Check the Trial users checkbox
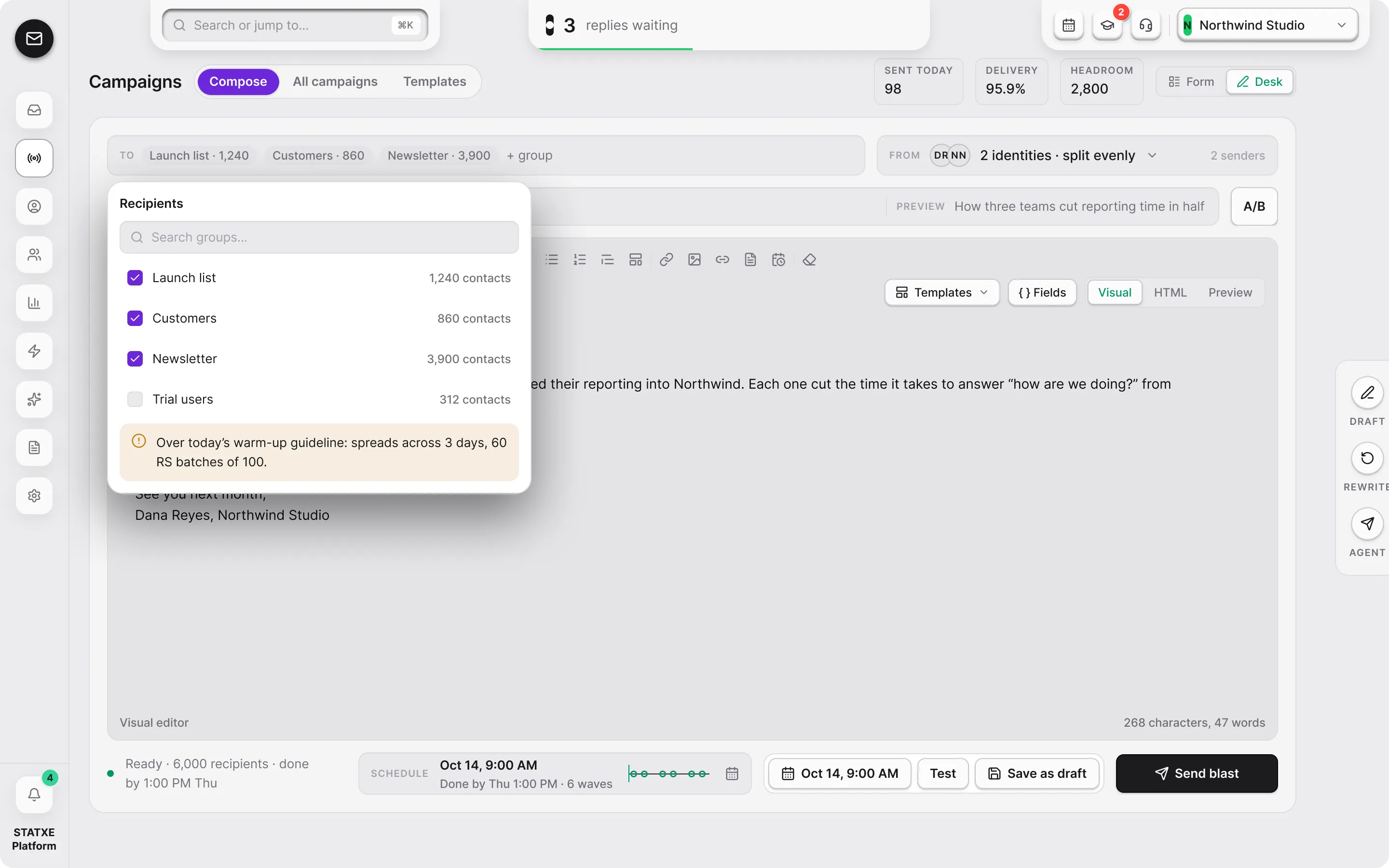The width and height of the screenshot is (1389, 868). pos(135,399)
